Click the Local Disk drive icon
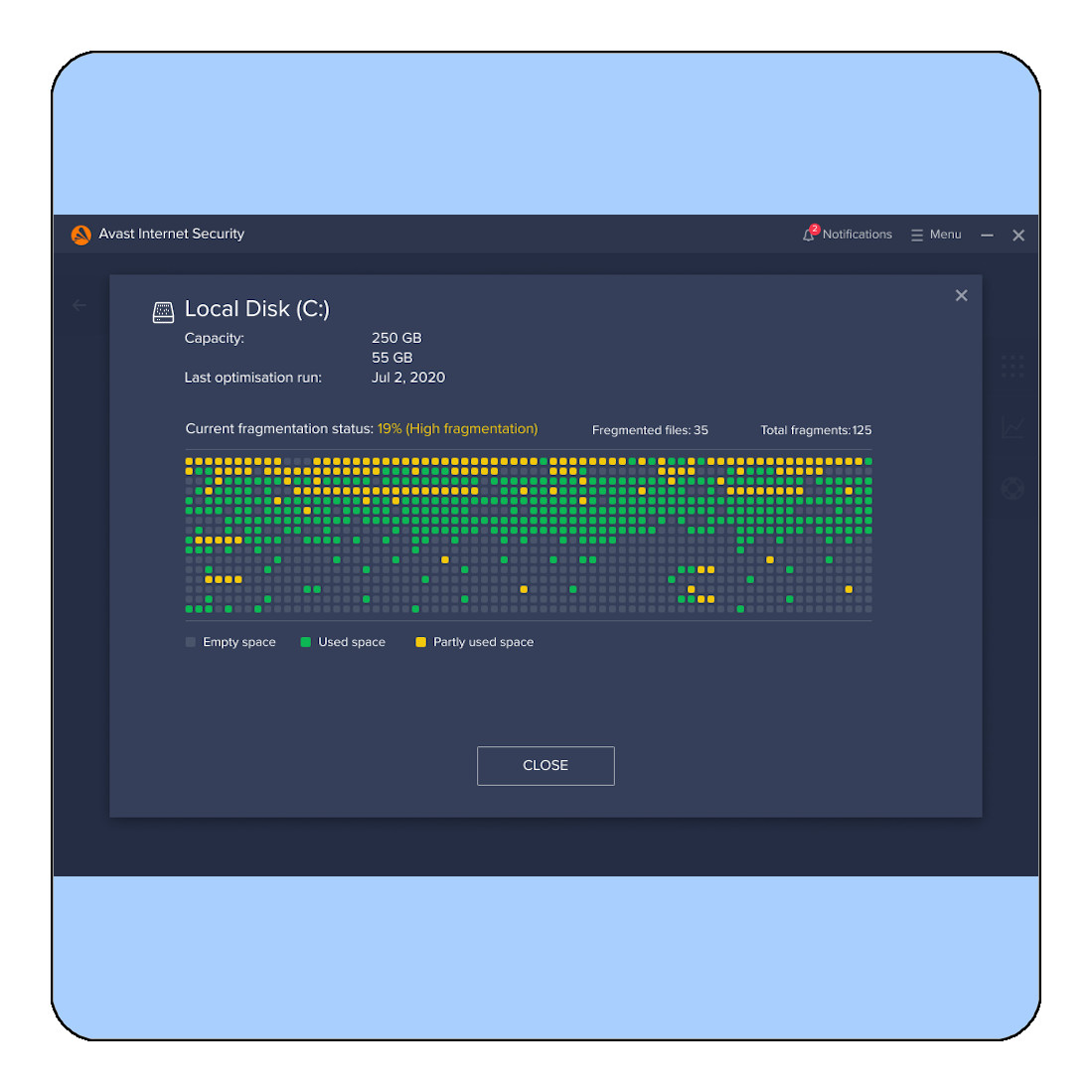Image resolution: width=1092 pixels, height=1092 pixels. point(163,312)
